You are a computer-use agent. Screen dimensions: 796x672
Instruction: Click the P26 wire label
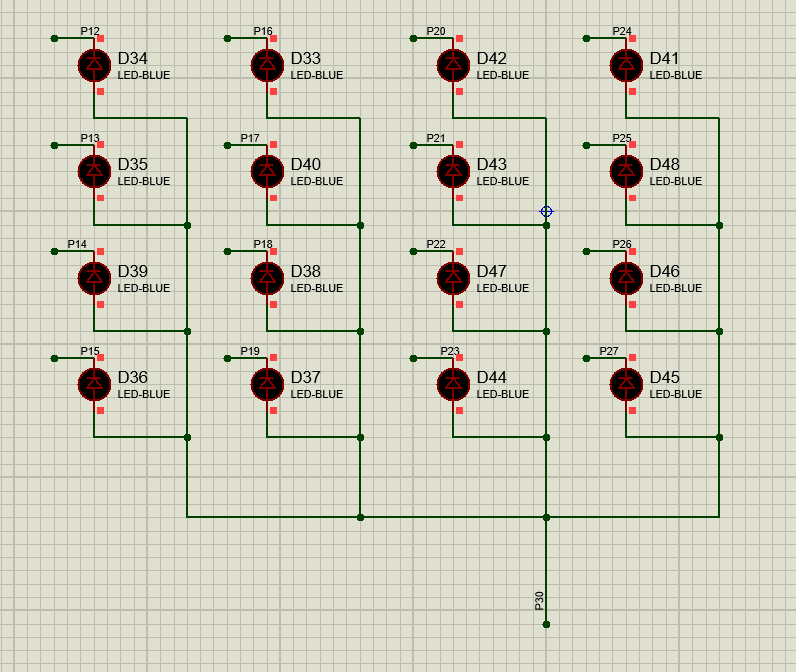(622, 244)
